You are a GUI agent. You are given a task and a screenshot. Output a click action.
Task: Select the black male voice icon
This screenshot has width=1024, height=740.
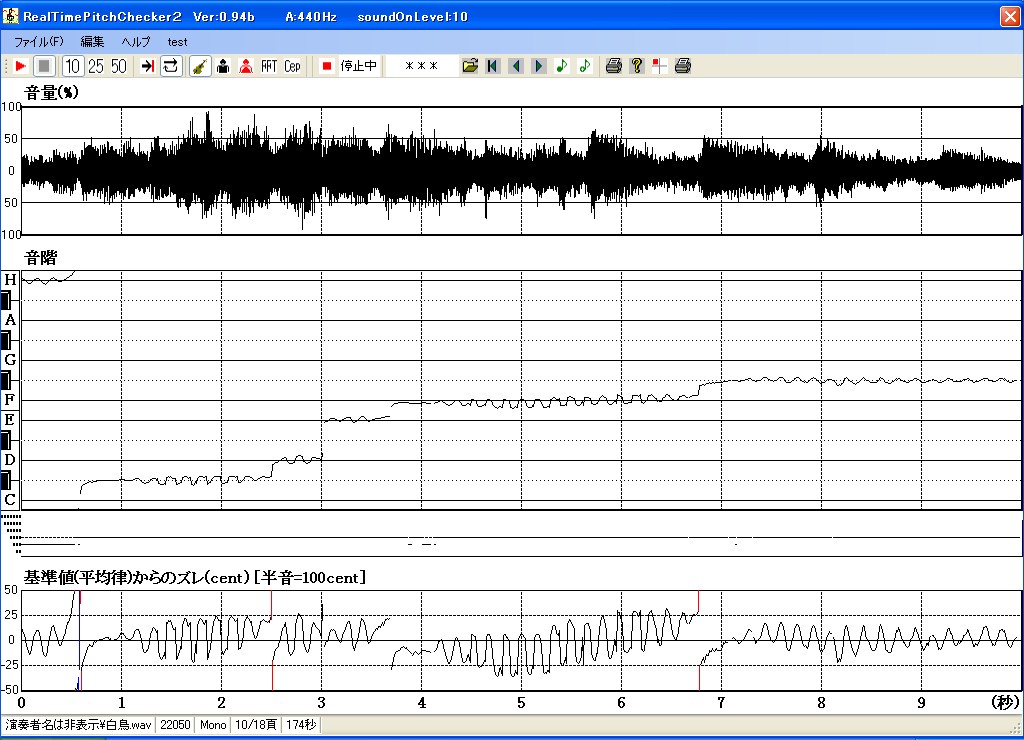click(x=223, y=66)
